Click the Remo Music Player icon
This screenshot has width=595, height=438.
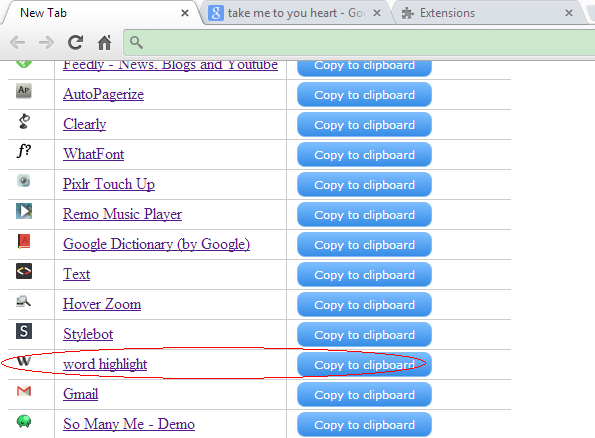24,211
